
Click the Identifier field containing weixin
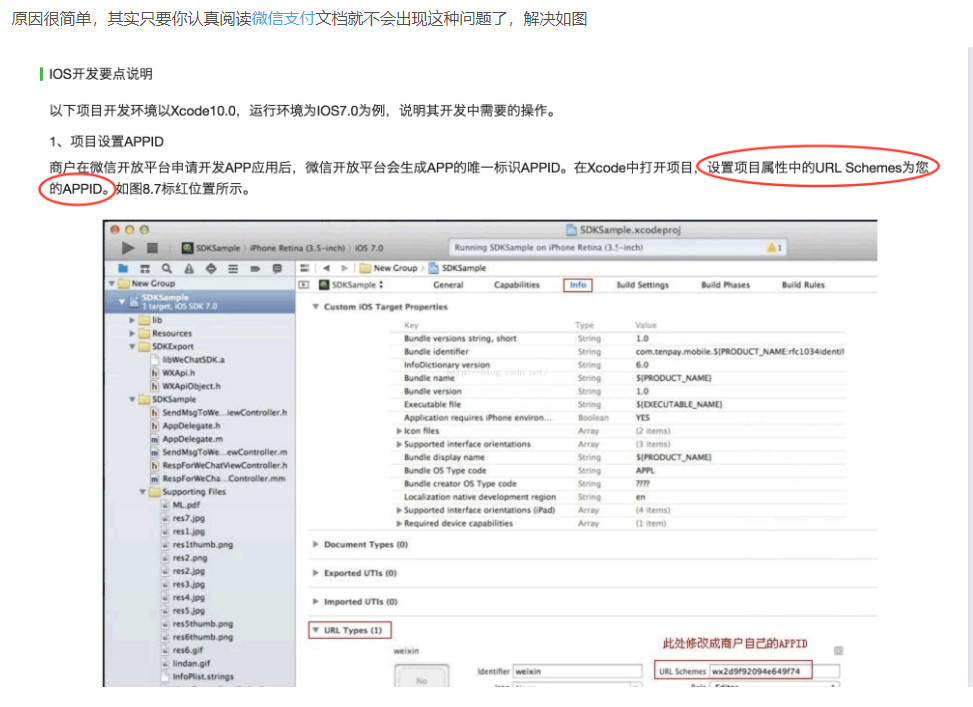coord(577,671)
